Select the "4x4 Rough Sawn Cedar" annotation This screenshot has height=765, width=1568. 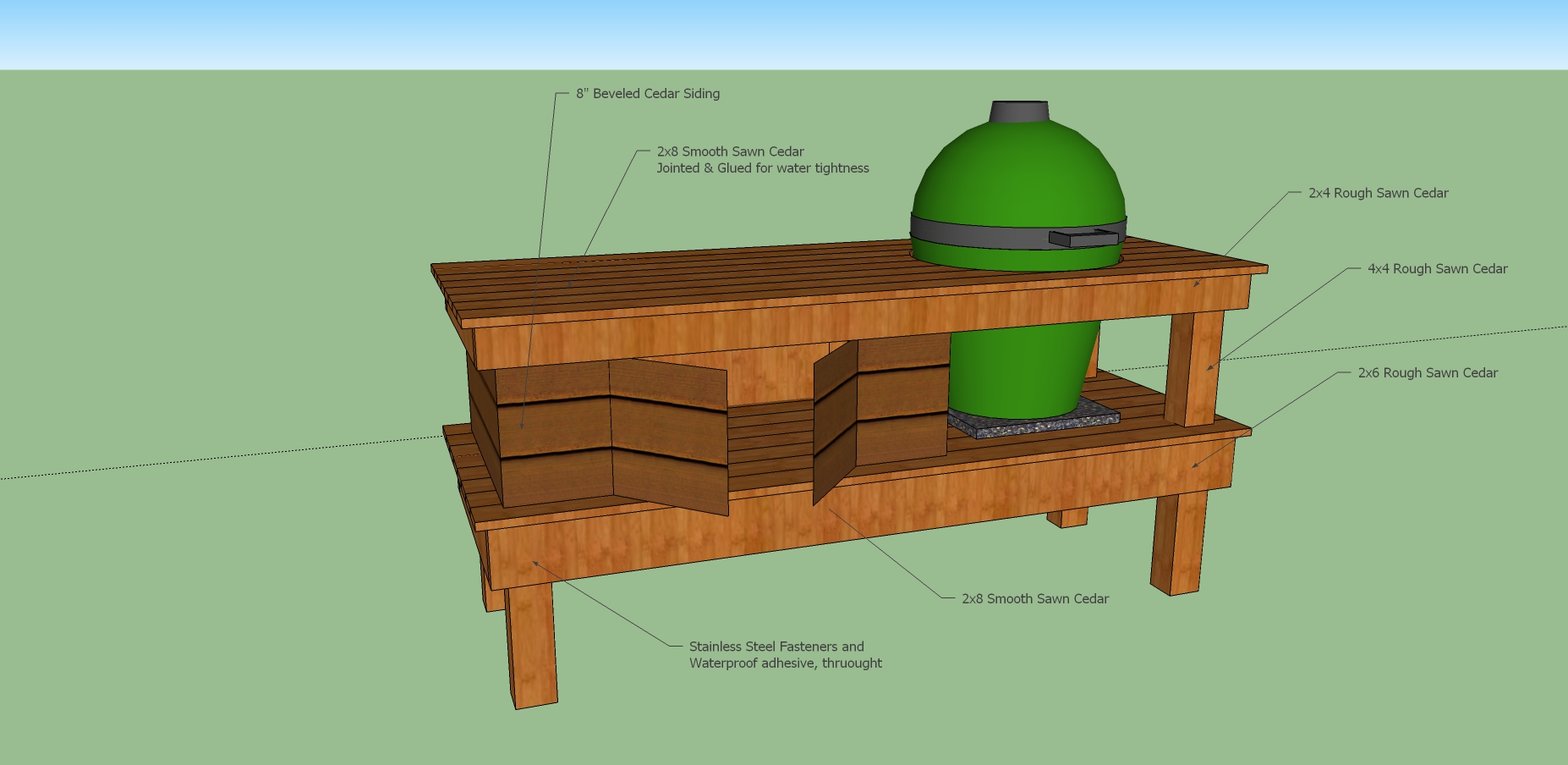point(1437,269)
